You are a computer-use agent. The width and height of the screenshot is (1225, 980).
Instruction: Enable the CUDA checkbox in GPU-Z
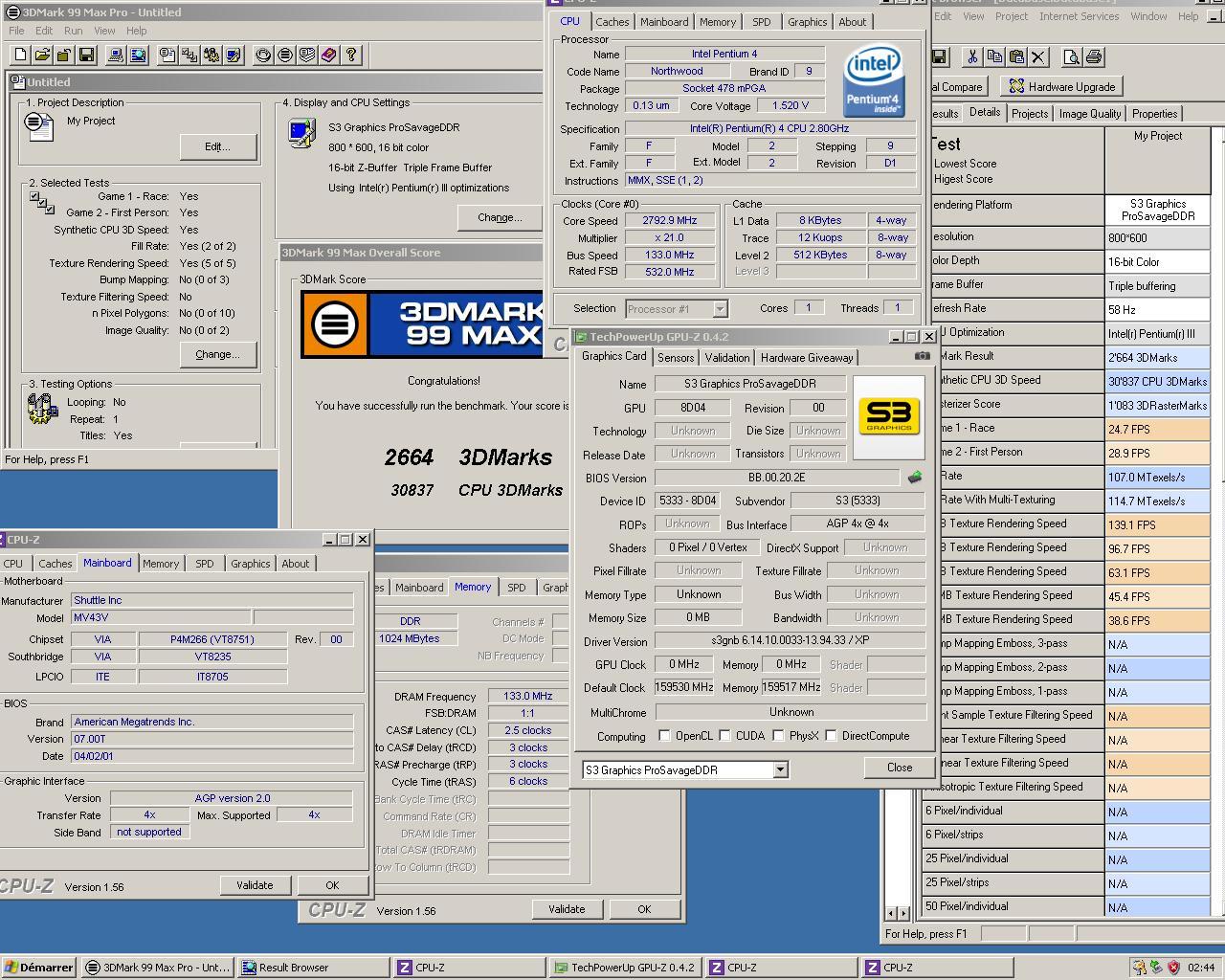724,736
